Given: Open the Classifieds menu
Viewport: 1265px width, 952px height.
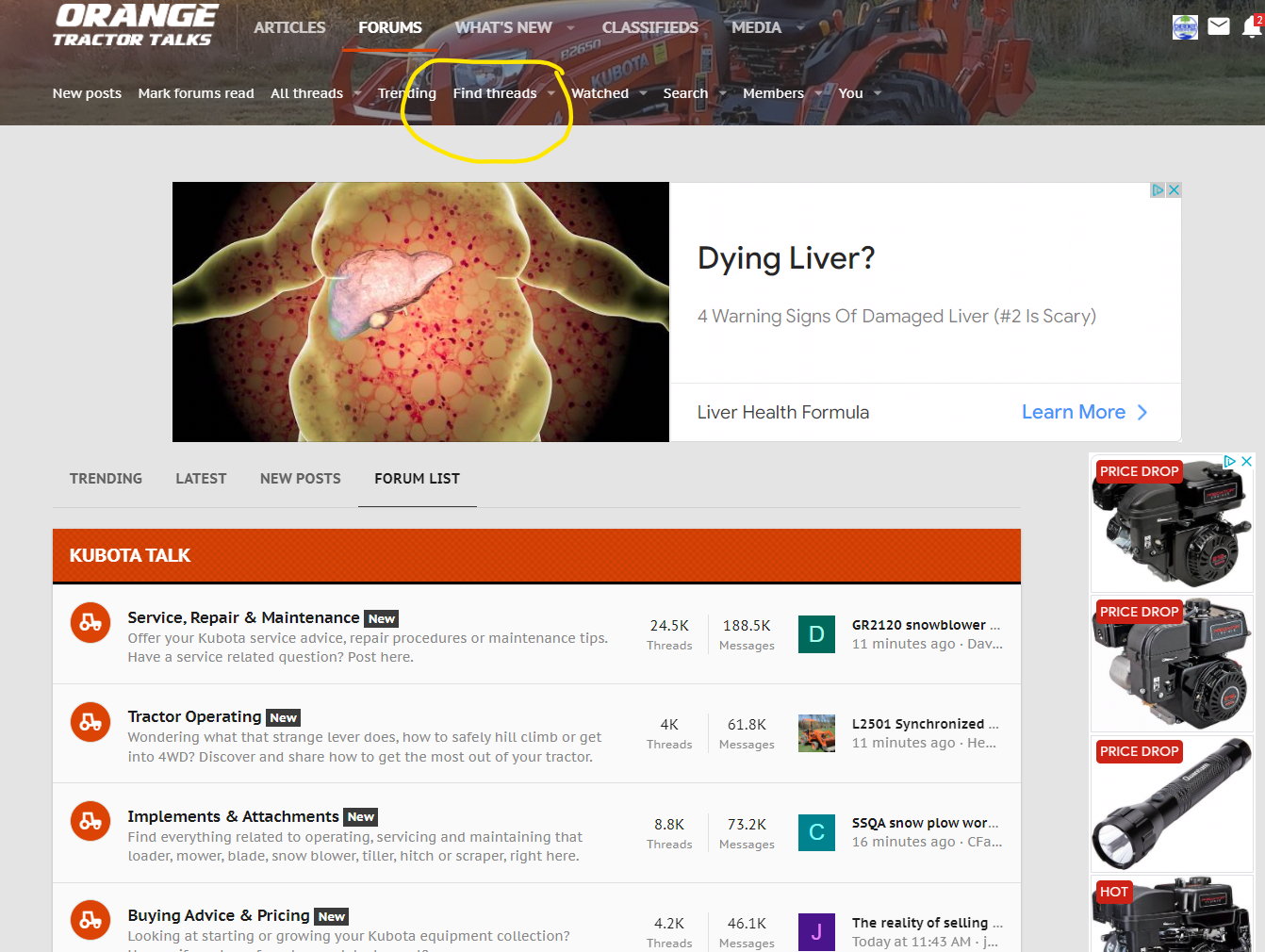Looking at the screenshot, I should point(650,27).
